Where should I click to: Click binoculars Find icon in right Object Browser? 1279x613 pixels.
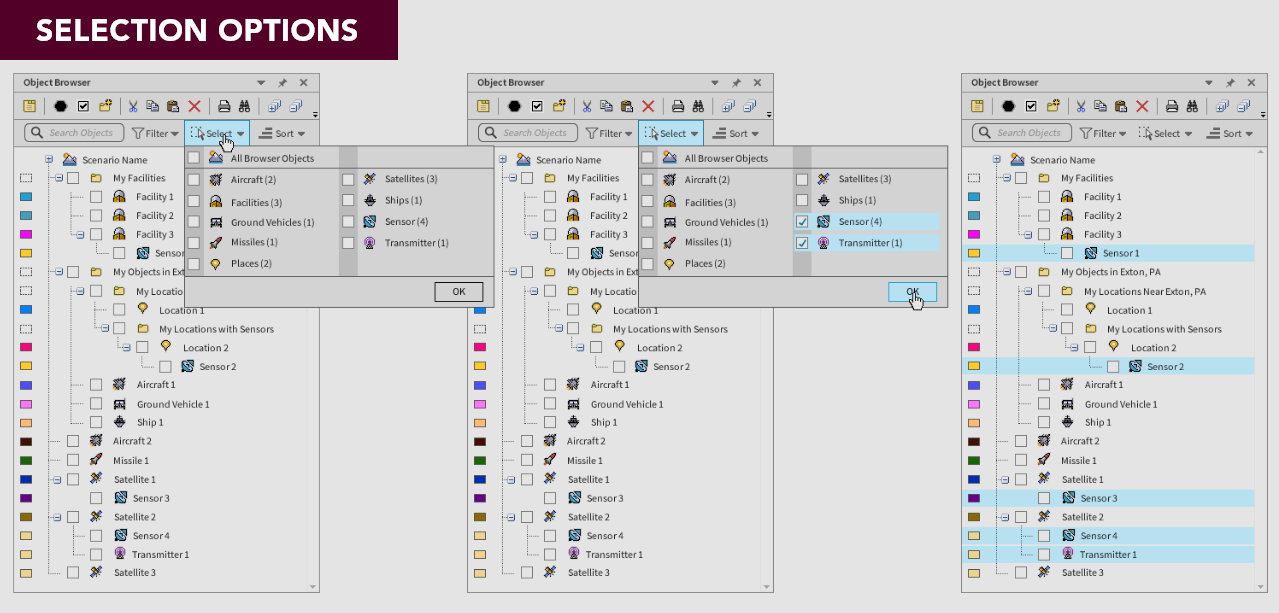1192,106
